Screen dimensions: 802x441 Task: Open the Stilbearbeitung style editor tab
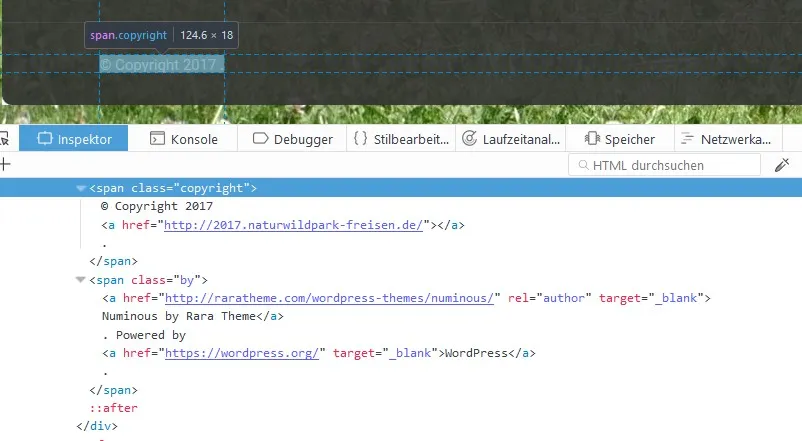tap(401, 139)
